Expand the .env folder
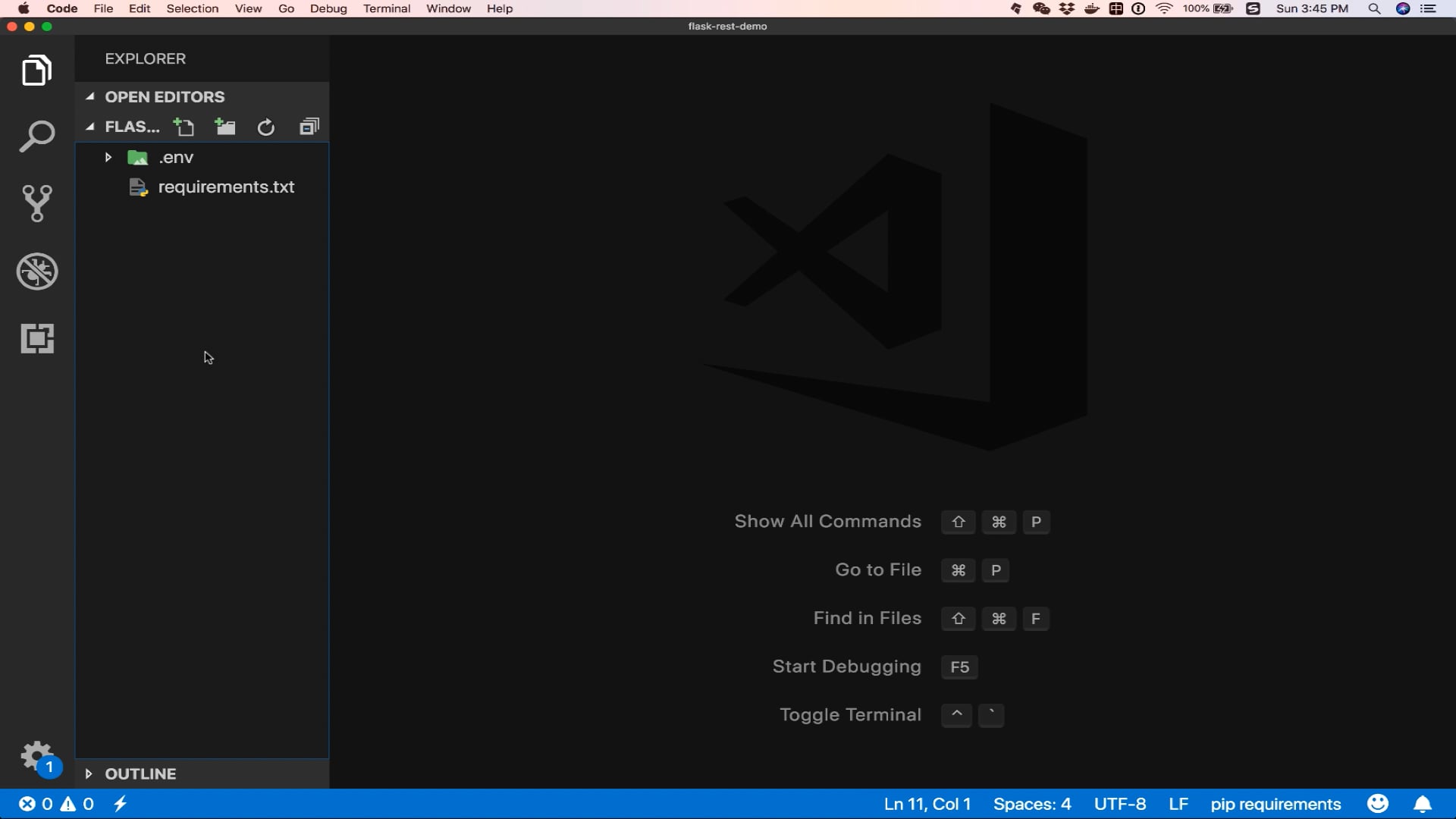 pos(108,158)
